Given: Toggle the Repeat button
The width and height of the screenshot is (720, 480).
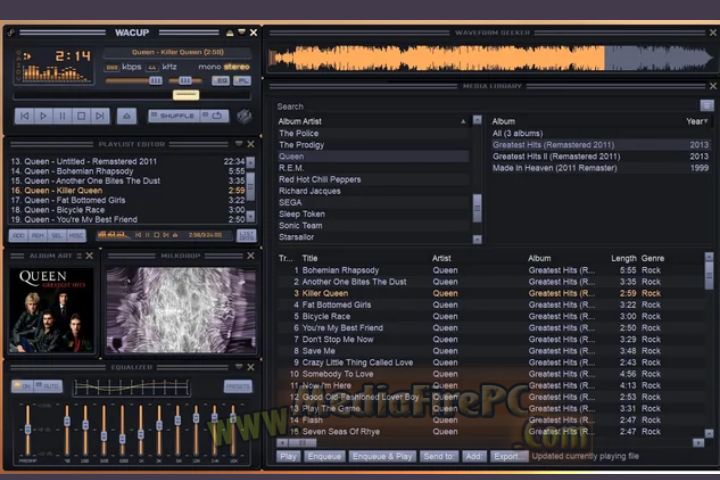Looking at the screenshot, I should 214,116.
